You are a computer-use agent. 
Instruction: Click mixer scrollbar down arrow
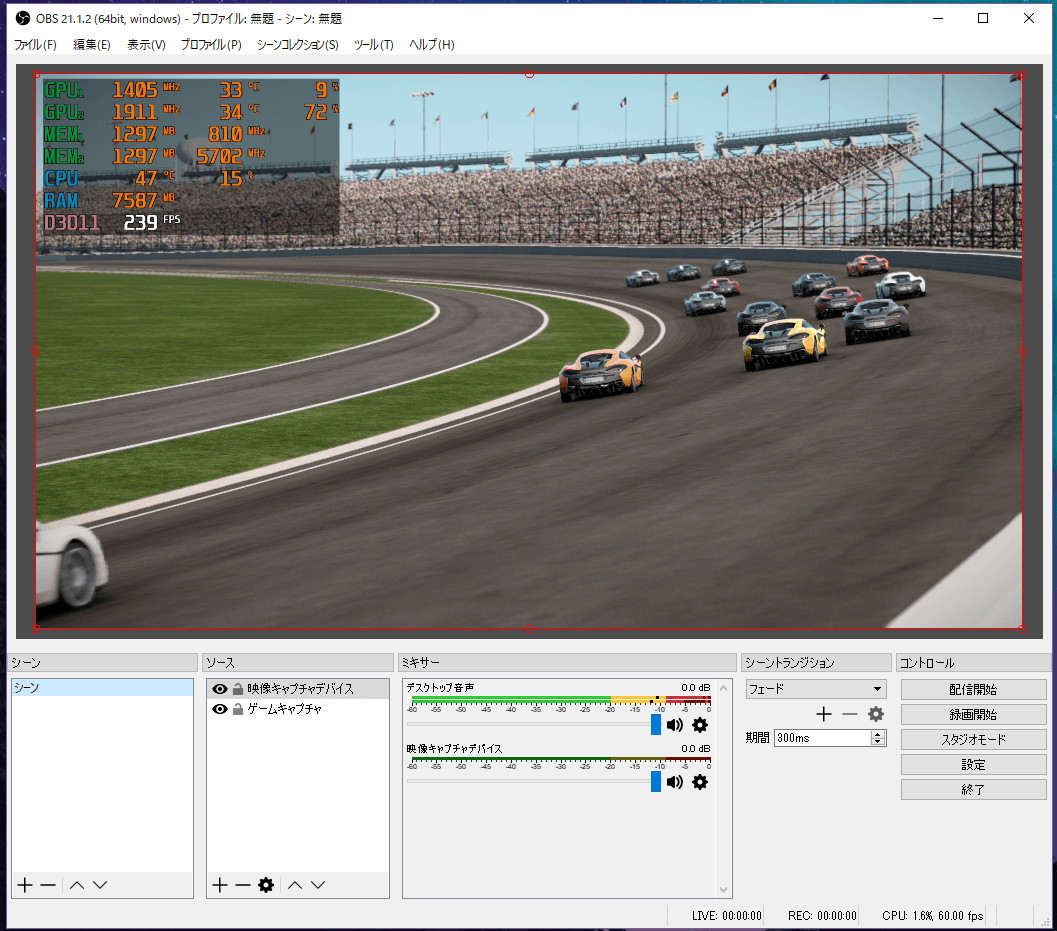(723, 889)
